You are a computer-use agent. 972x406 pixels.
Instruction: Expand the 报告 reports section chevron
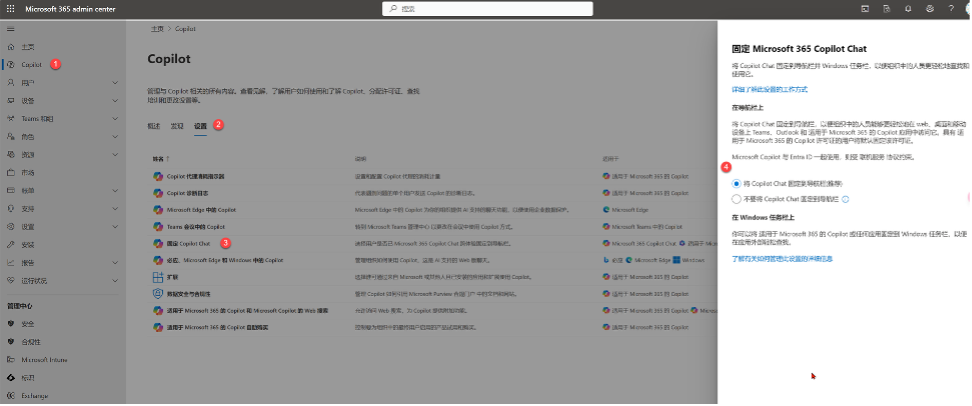pyautogui.click(x=115, y=262)
